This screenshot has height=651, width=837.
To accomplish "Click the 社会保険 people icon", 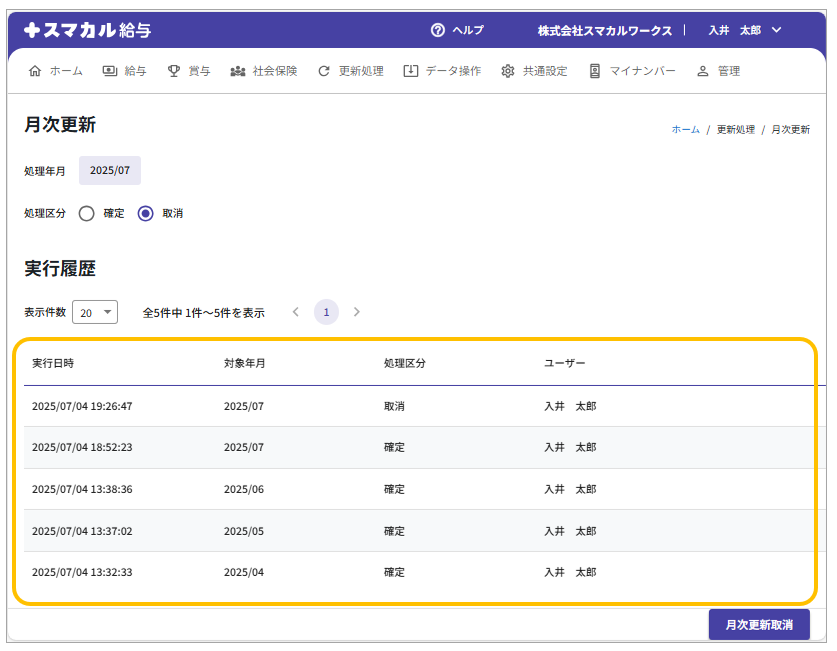I will click(x=238, y=71).
